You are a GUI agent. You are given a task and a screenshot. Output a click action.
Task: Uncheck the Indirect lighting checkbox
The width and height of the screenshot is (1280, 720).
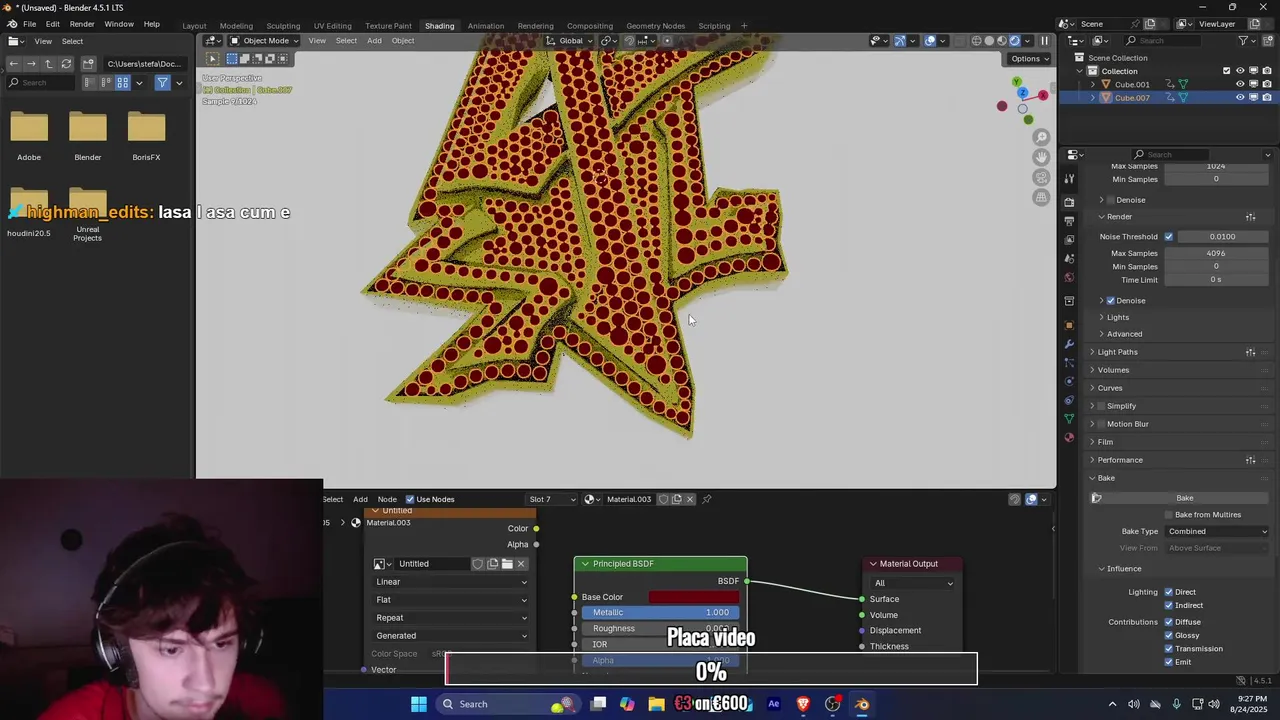click(1168, 605)
